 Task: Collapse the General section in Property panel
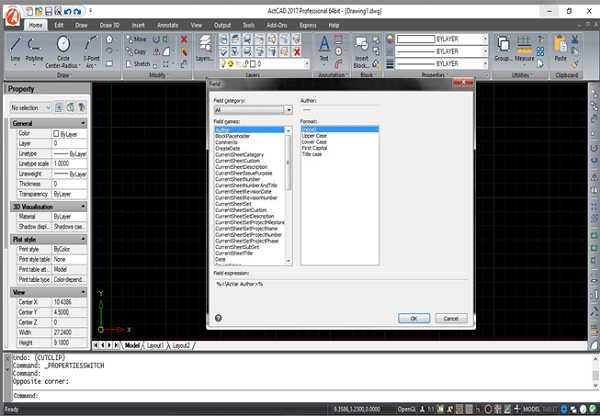(83, 123)
